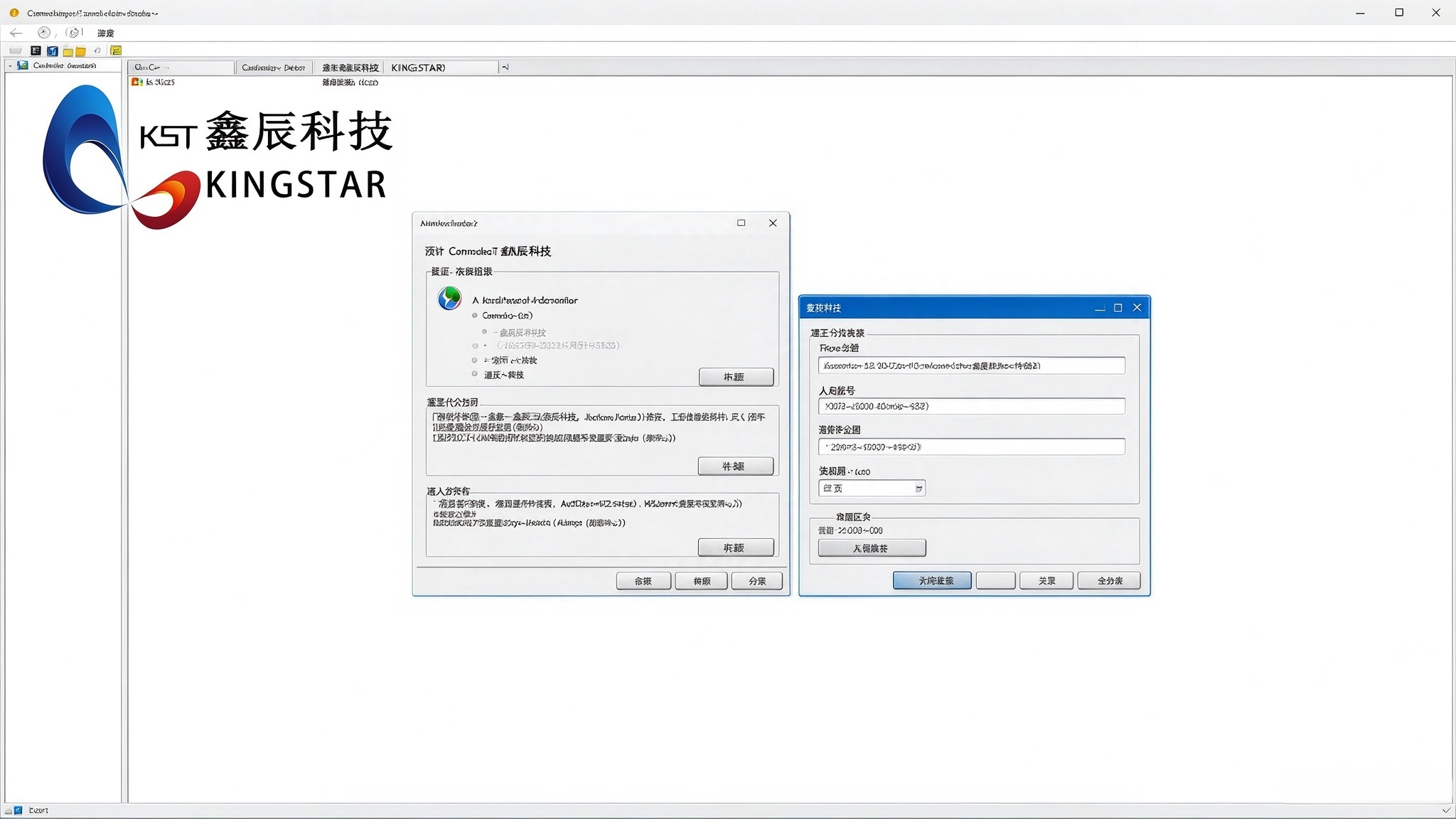Screen dimensions: 1456x819
Task: Select the indented greyed radio option in left dialog
Action: tap(485, 332)
